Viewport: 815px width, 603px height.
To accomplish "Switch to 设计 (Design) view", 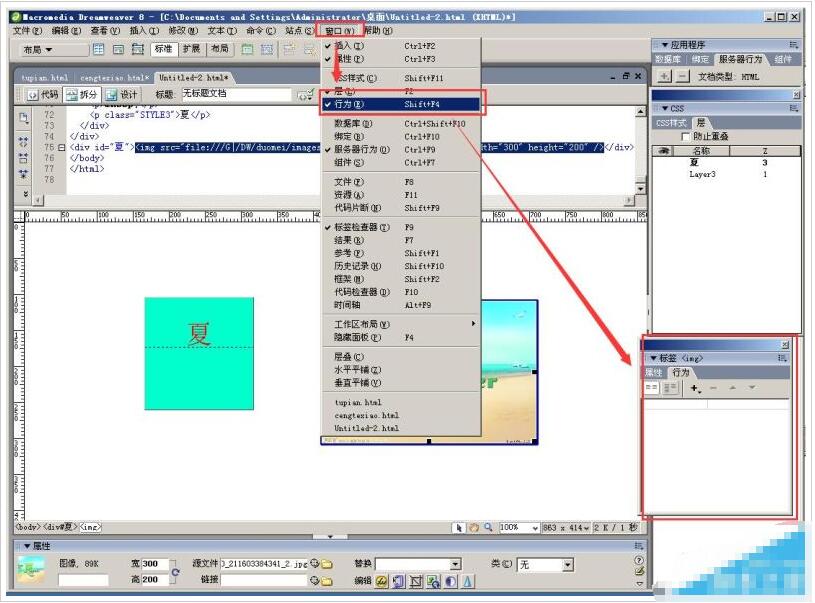I will point(123,94).
